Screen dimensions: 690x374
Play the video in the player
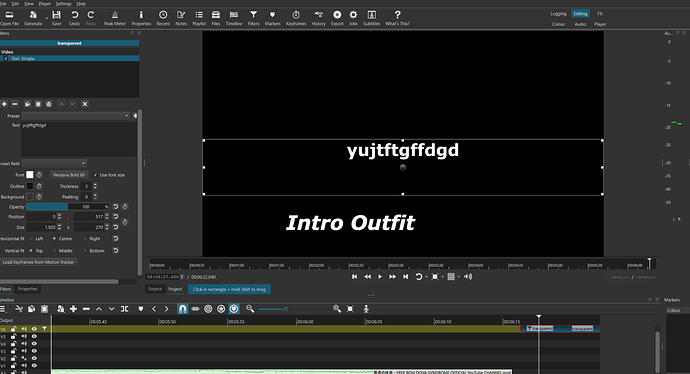tap(380, 277)
